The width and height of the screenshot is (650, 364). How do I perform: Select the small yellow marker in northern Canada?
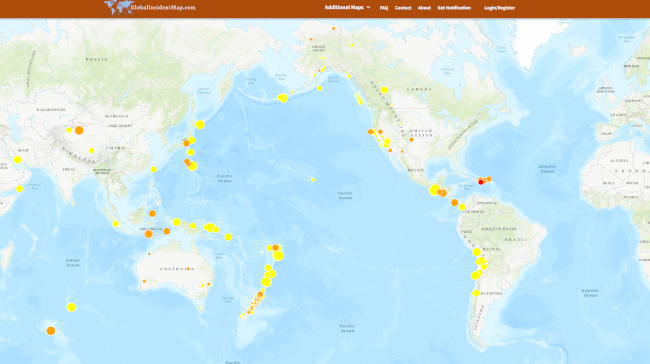coord(352,45)
